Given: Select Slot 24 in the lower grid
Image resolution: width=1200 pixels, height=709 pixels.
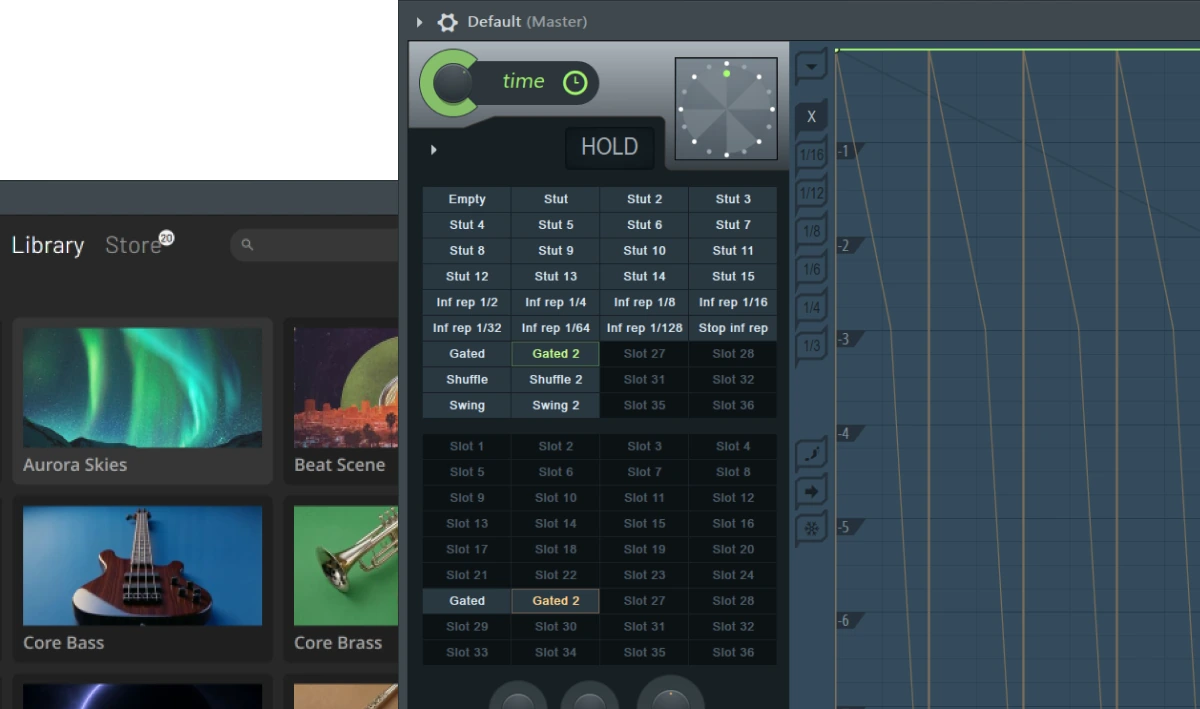Looking at the screenshot, I should pyautogui.click(x=733, y=575).
